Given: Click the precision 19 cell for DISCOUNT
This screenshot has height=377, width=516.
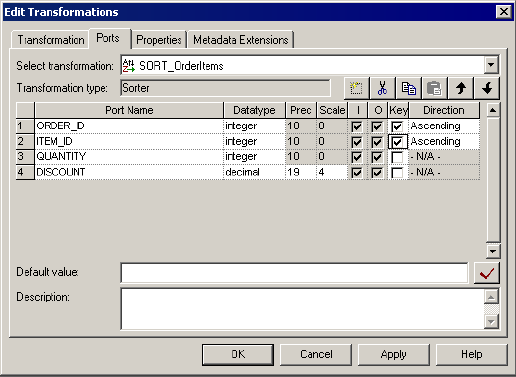Looking at the screenshot, I should [301, 172].
